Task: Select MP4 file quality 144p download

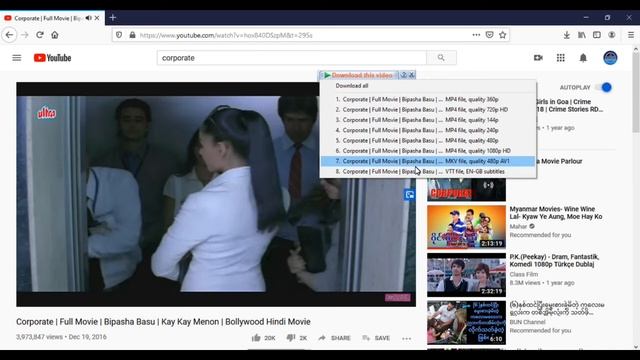Action: coord(427,120)
